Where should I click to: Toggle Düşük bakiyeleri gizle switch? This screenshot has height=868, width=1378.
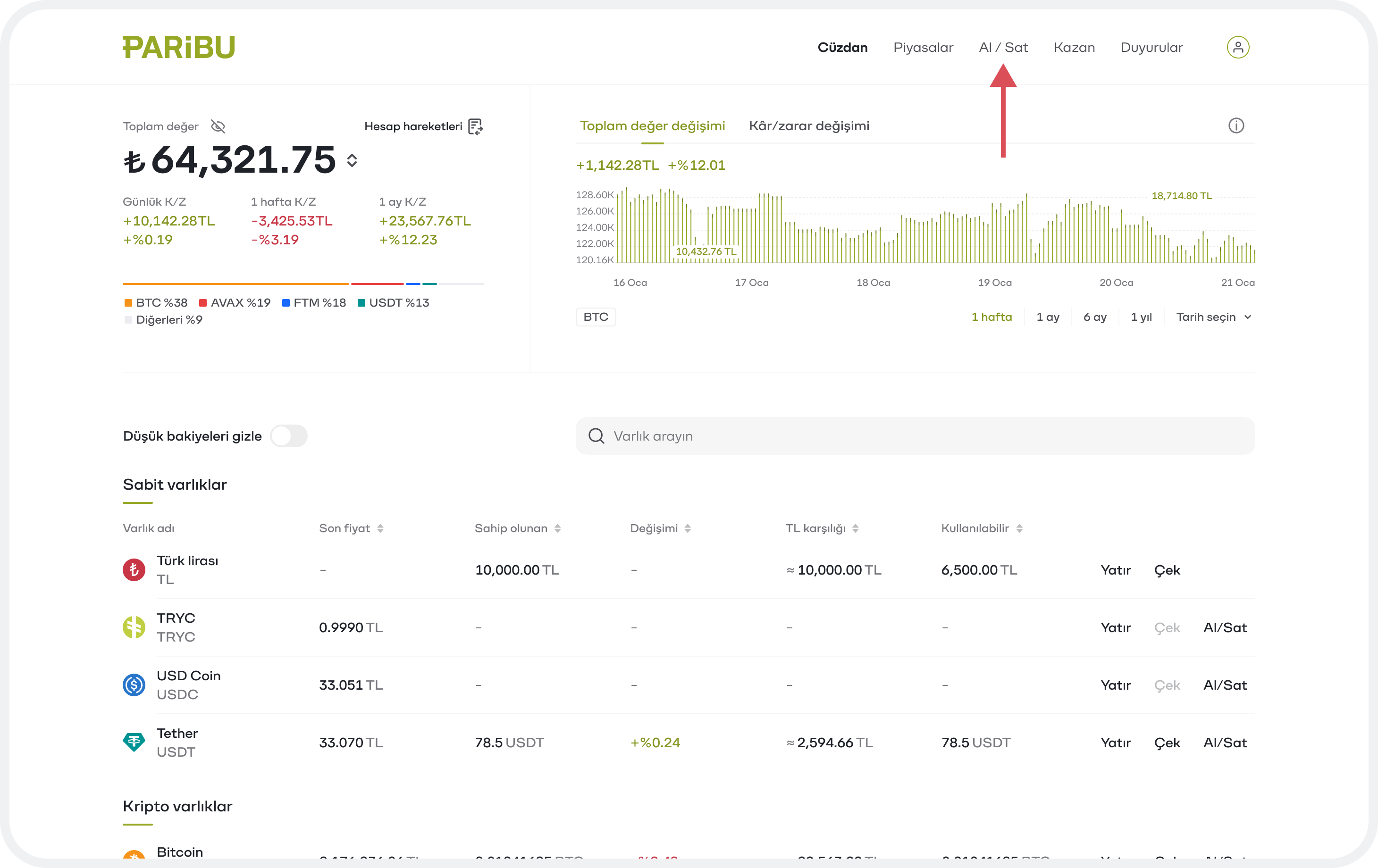[289, 436]
